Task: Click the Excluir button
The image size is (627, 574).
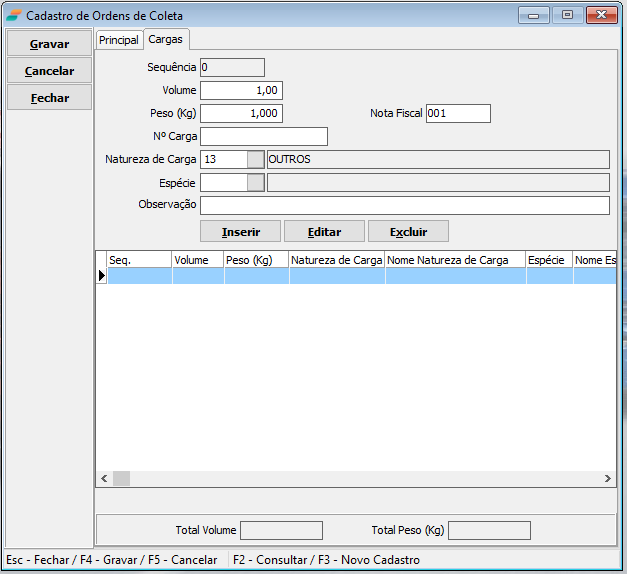Action: coord(408,231)
